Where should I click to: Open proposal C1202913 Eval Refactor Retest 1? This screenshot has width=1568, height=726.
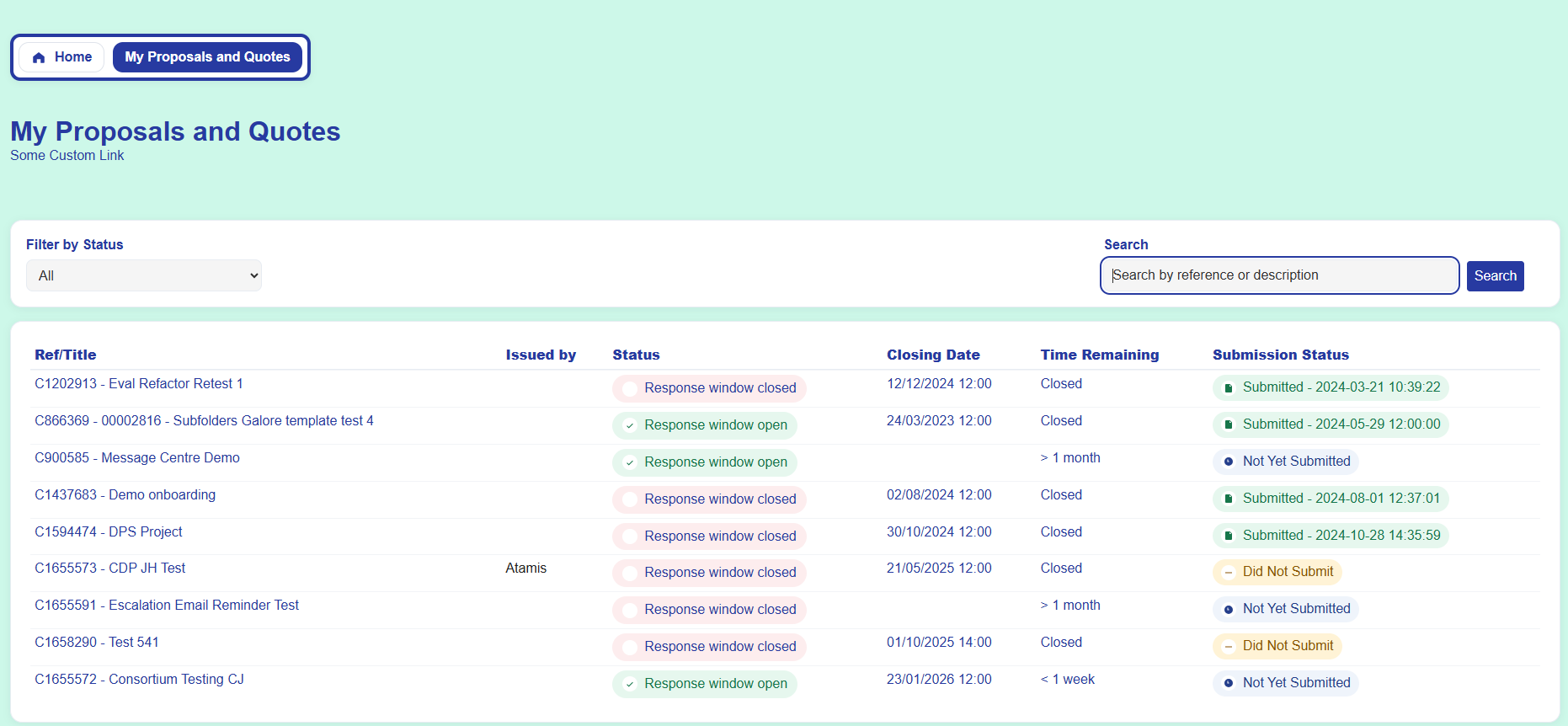[x=139, y=384]
